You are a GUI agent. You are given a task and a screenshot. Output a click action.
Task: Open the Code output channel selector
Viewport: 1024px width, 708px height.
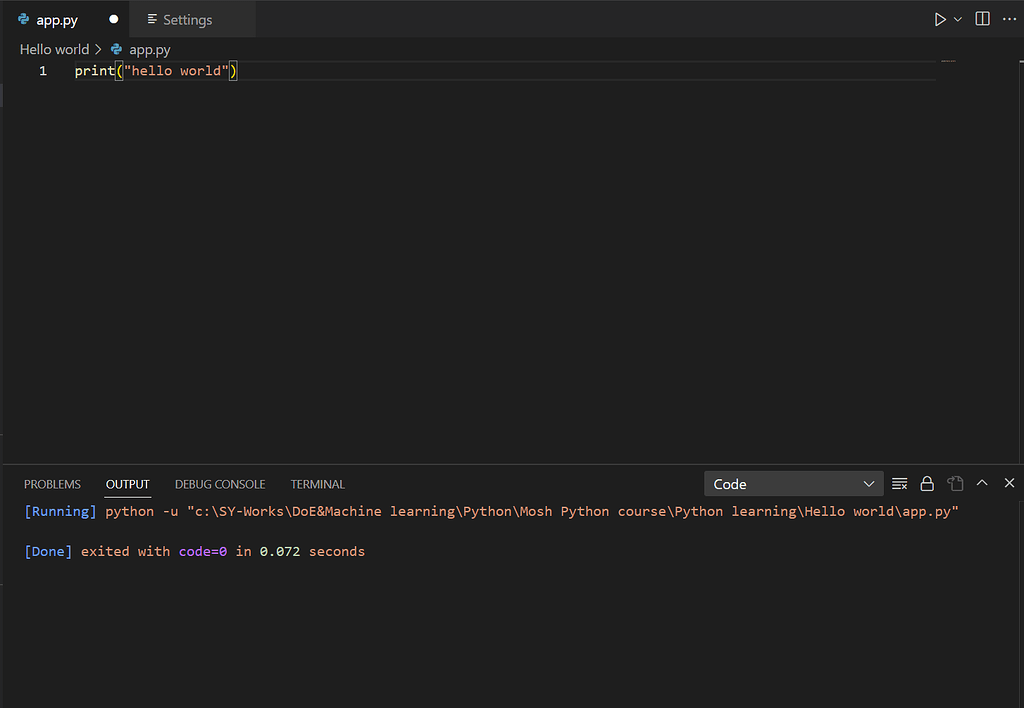pyautogui.click(x=793, y=483)
